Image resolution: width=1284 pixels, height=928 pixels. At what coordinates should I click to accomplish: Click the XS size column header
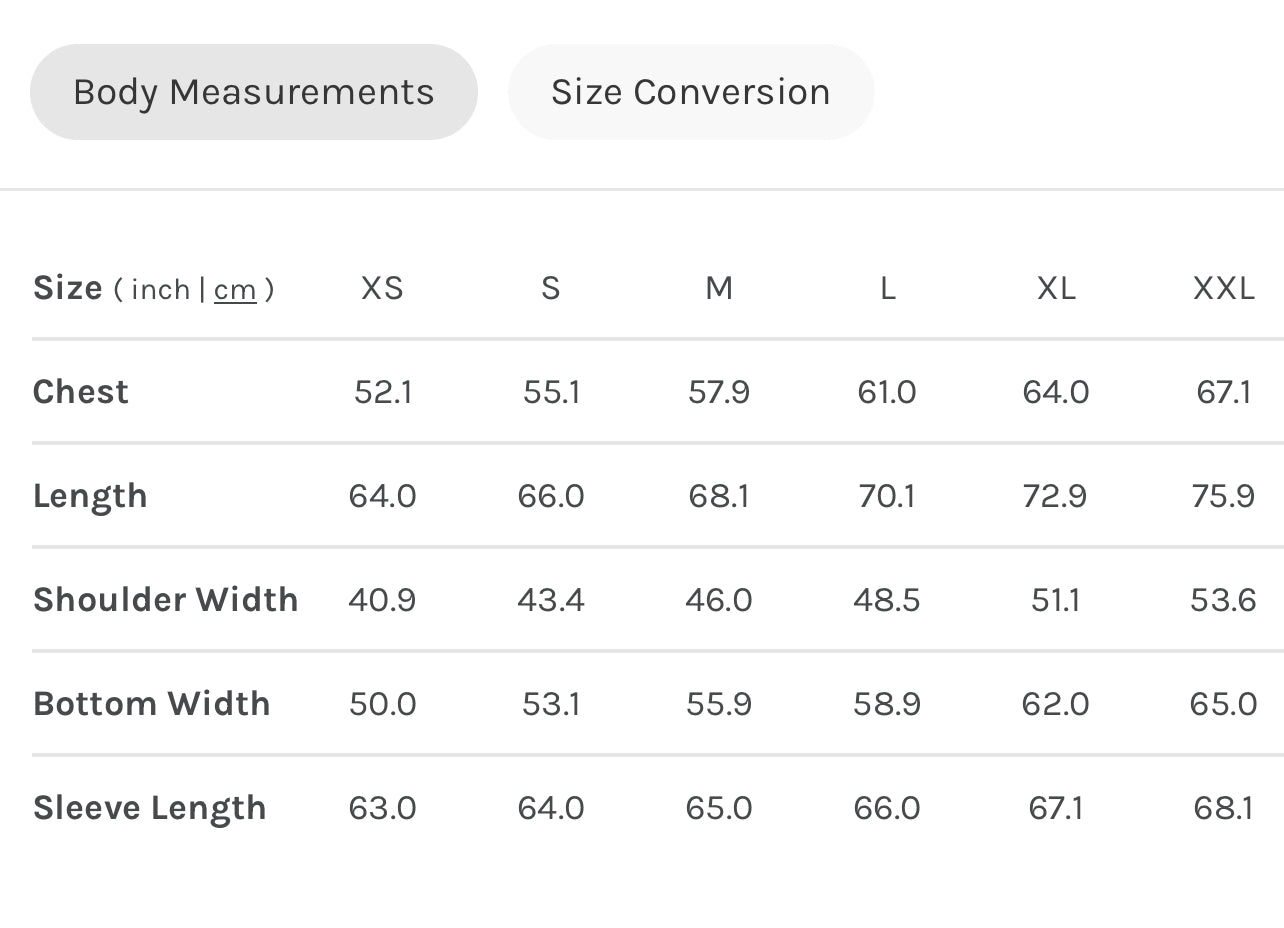coord(382,288)
